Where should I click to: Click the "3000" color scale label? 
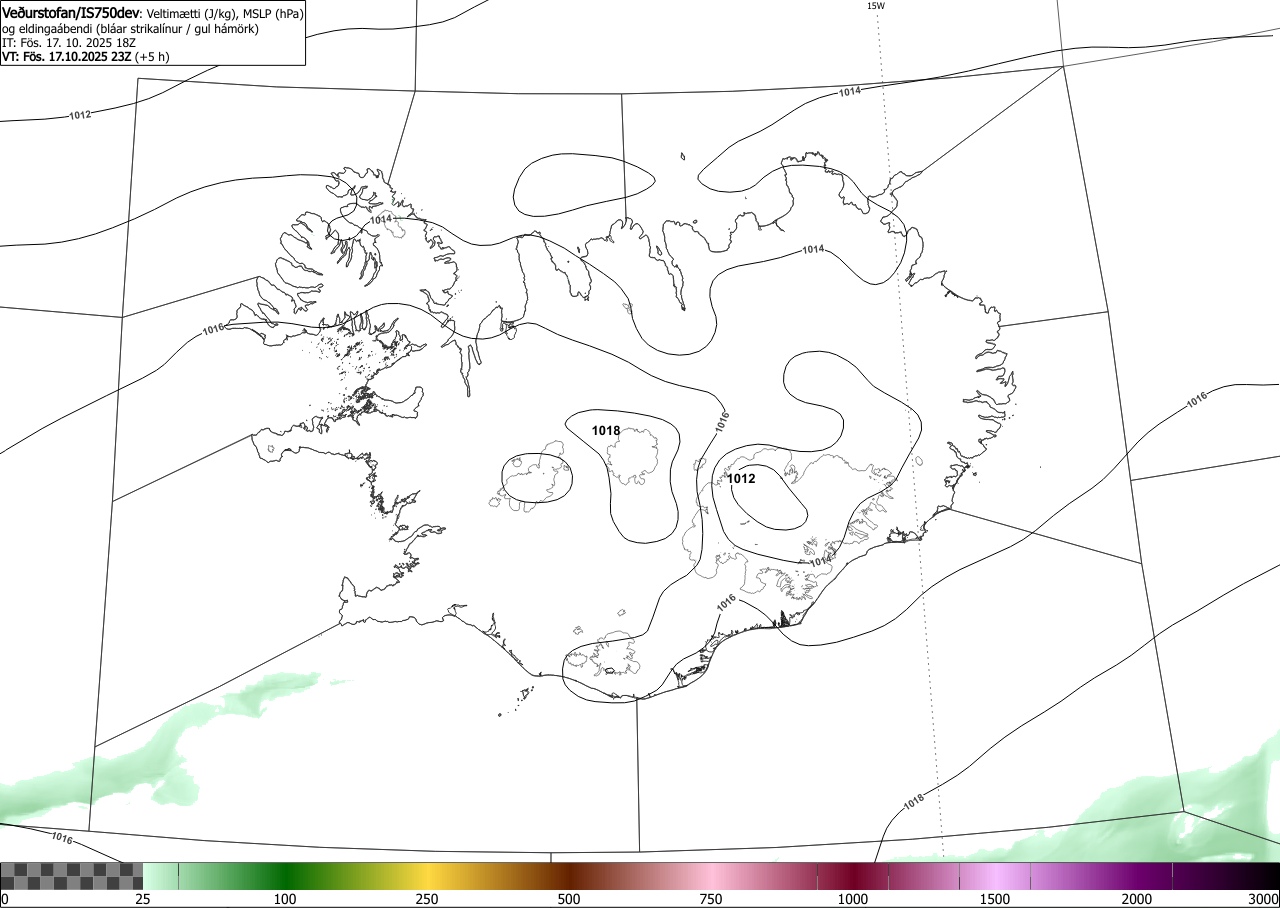click(x=1263, y=899)
